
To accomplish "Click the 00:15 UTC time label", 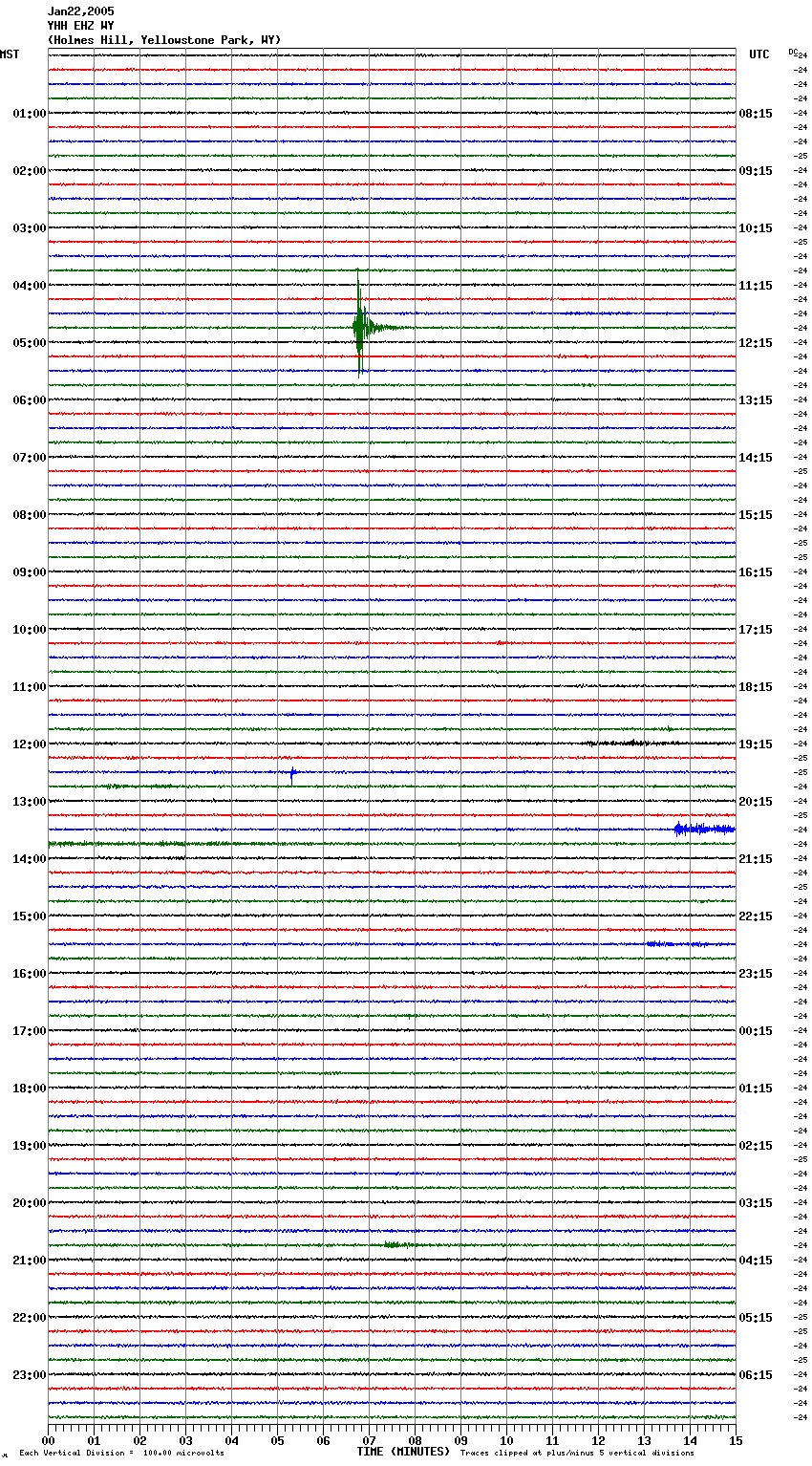I will pos(756,1031).
